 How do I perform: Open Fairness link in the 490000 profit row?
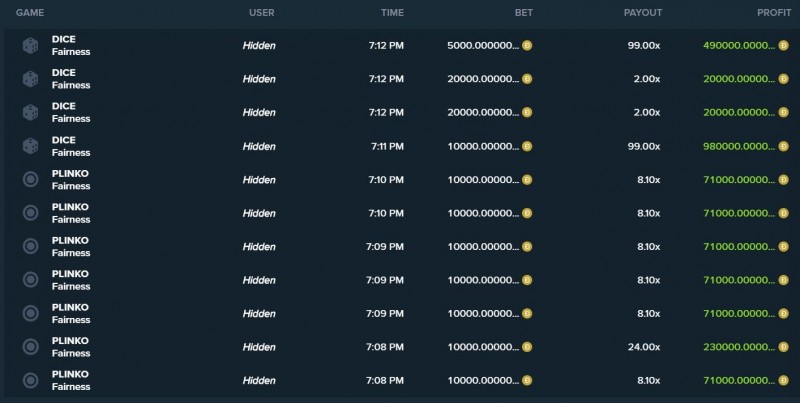click(71, 52)
